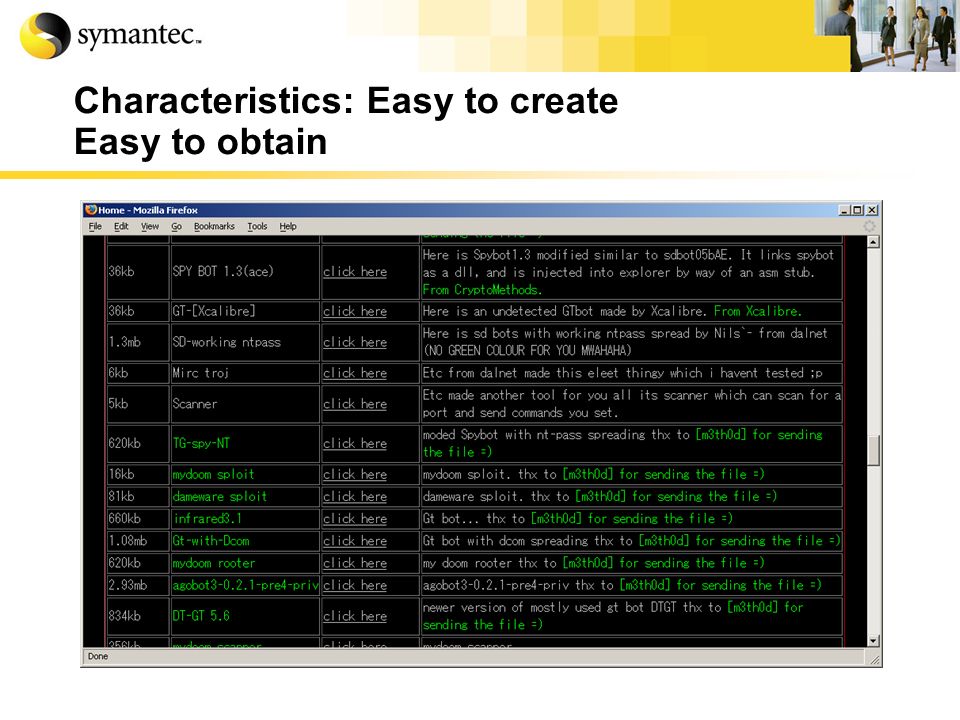This screenshot has height=720, width=960.
Task: Select the 'SPY BOT 1.3(ace)' name cell
Action: [x=245, y=272]
